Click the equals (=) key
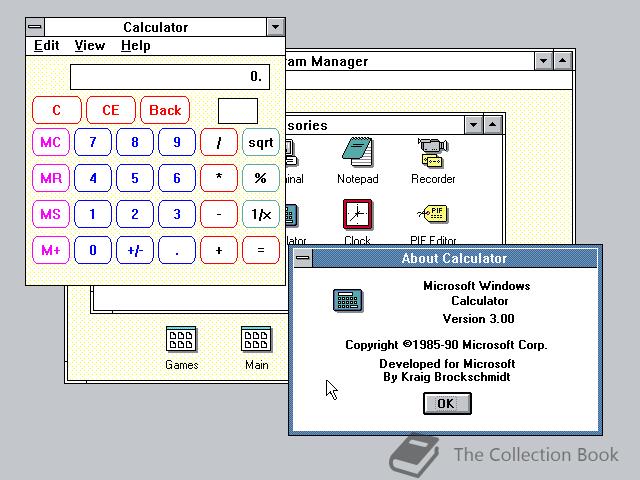Image resolution: width=640 pixels, height=480 pixels. click(261, 250)
